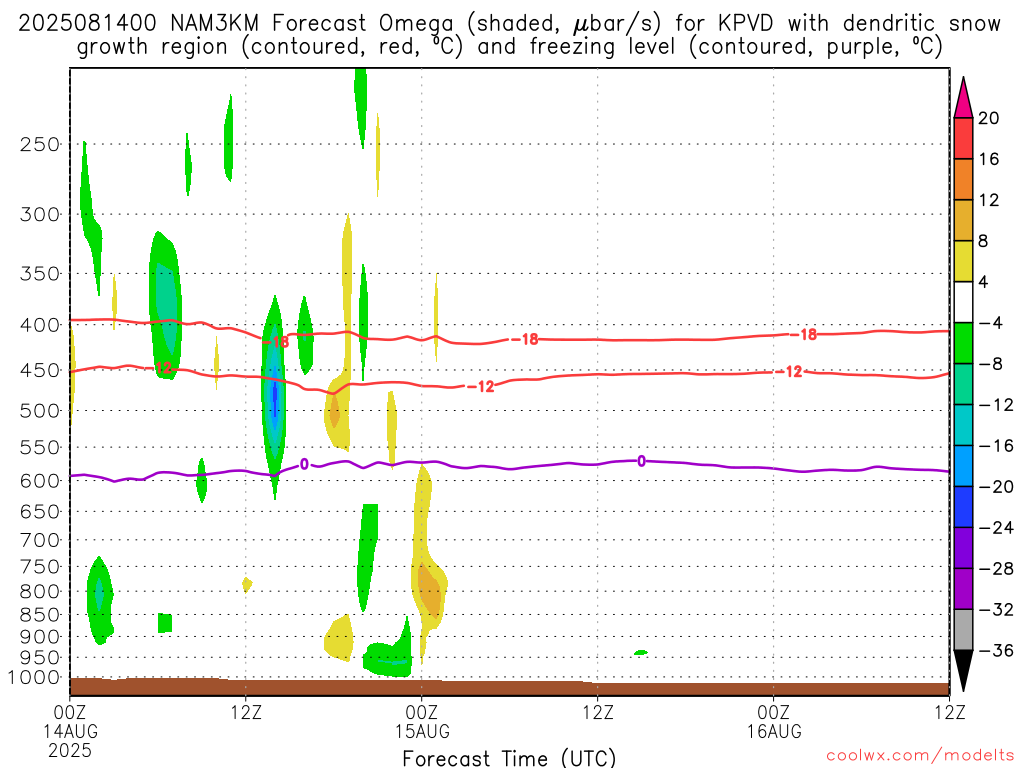Click the 500 pressure level label
Image resolution: width=1024 pixels, height=768 pixels.
click(40, 411)
